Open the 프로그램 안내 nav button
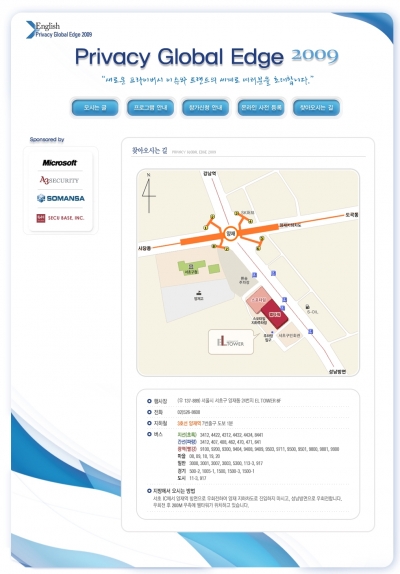The height and width of the screenshot is (574, 400). (150, 108)
